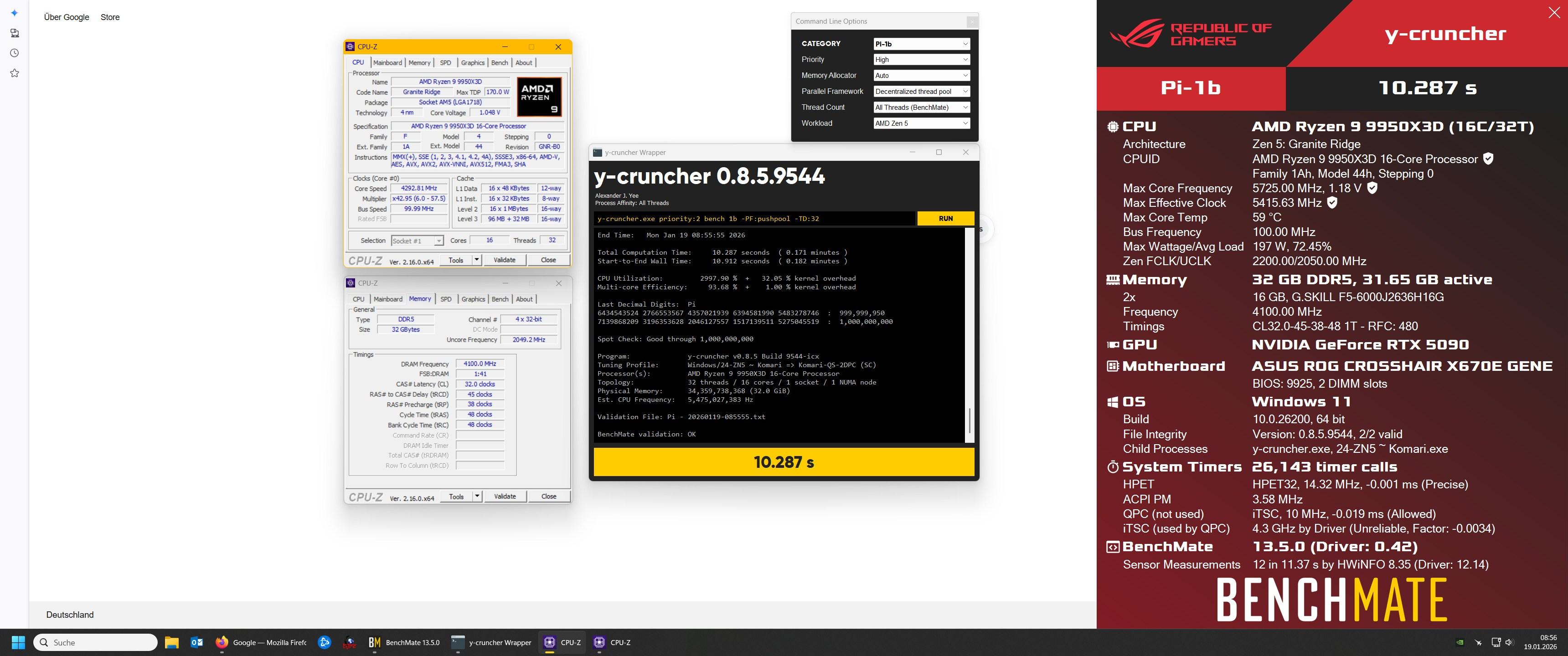Open the Parallel Framework dropdown
The height and width of the screenshot is (656, 1568).
(x=921, y=91)
